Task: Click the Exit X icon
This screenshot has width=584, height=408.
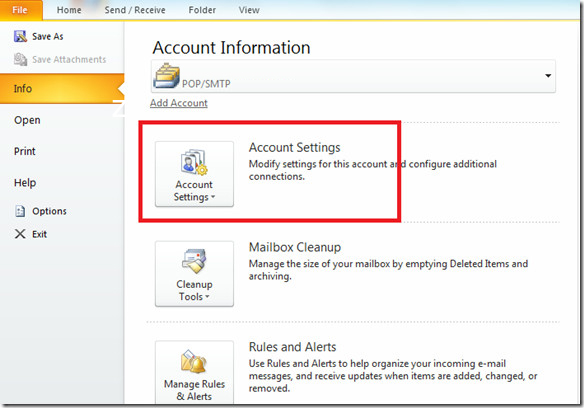Action: coord(20,234)
